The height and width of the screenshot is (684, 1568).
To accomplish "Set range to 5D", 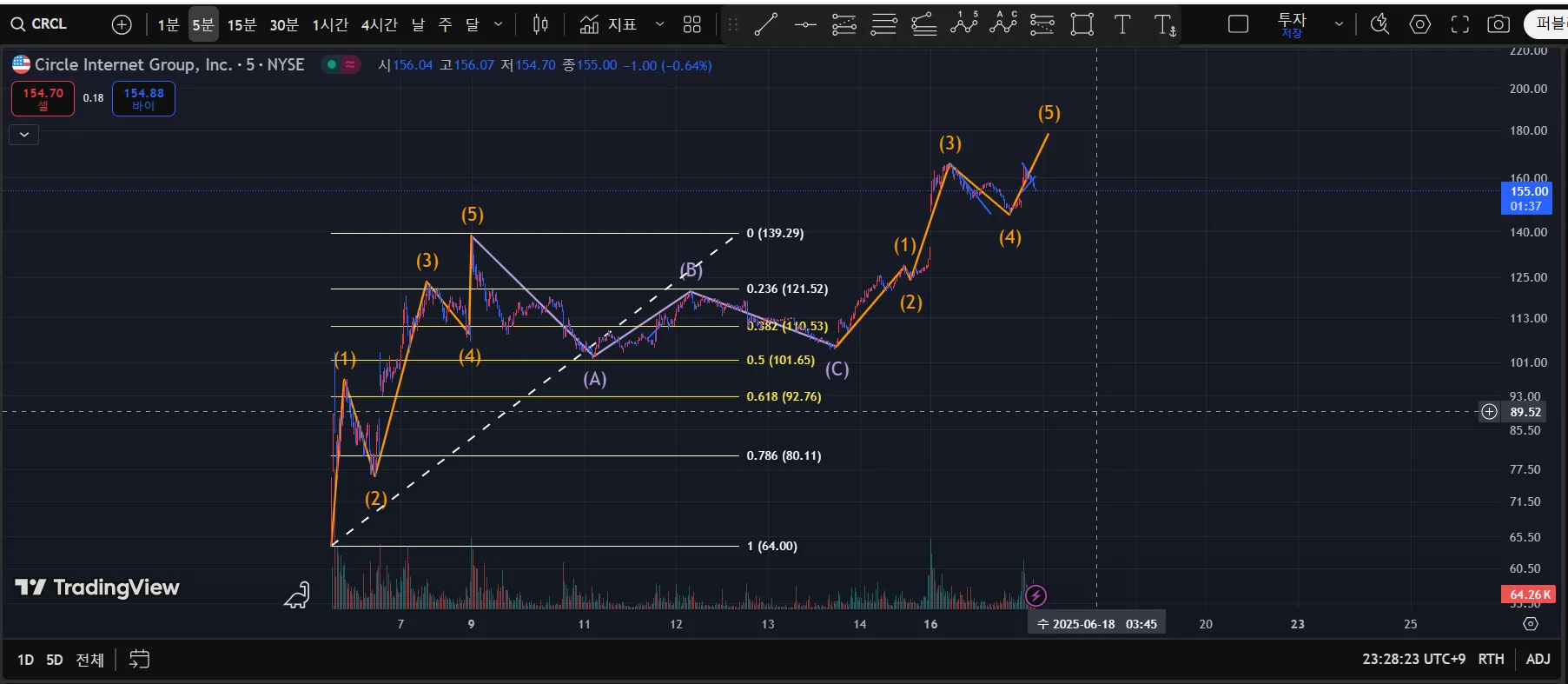I will [55, 660].
